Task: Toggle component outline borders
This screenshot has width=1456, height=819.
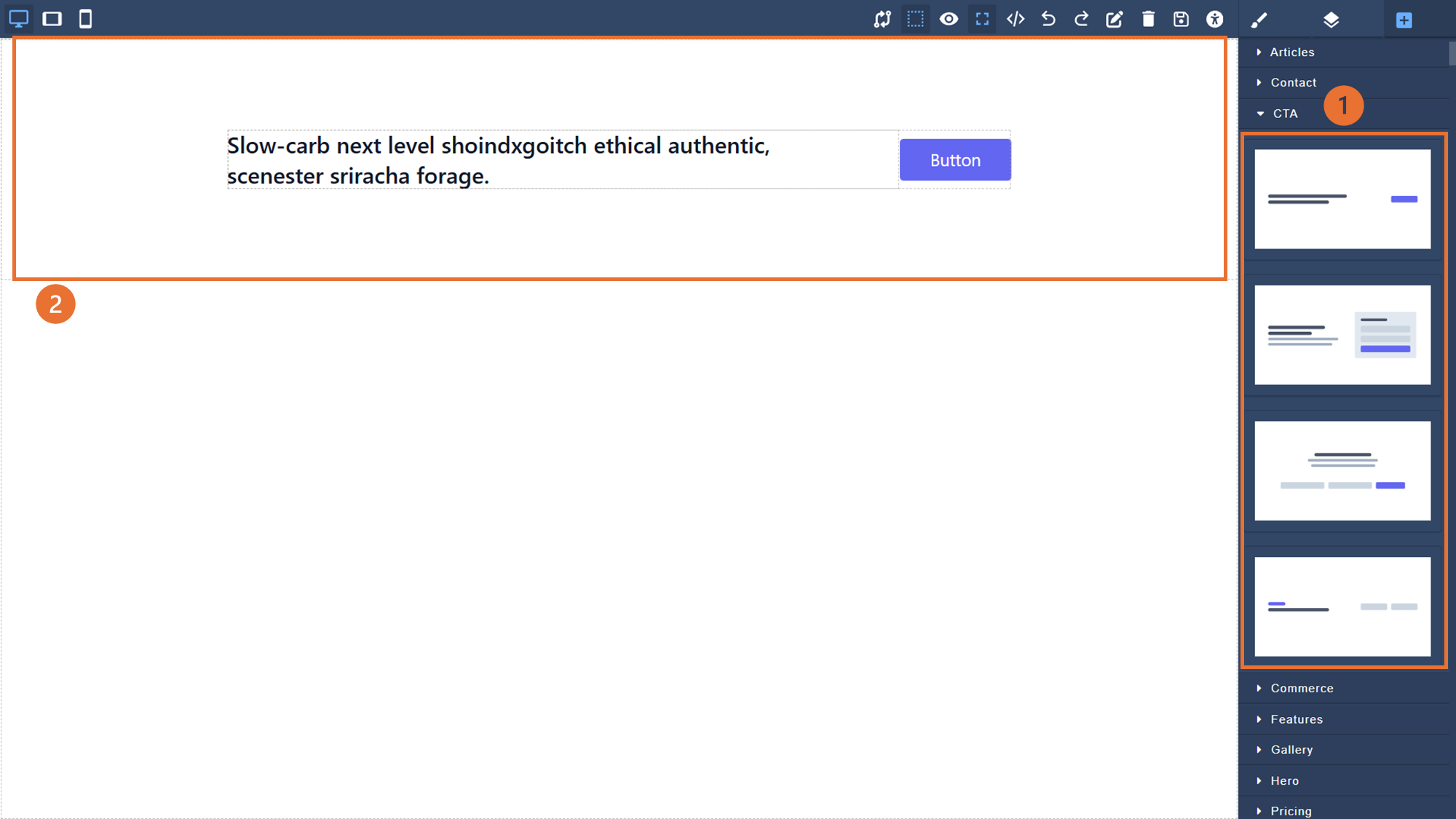Action: [x=915, y=19]
